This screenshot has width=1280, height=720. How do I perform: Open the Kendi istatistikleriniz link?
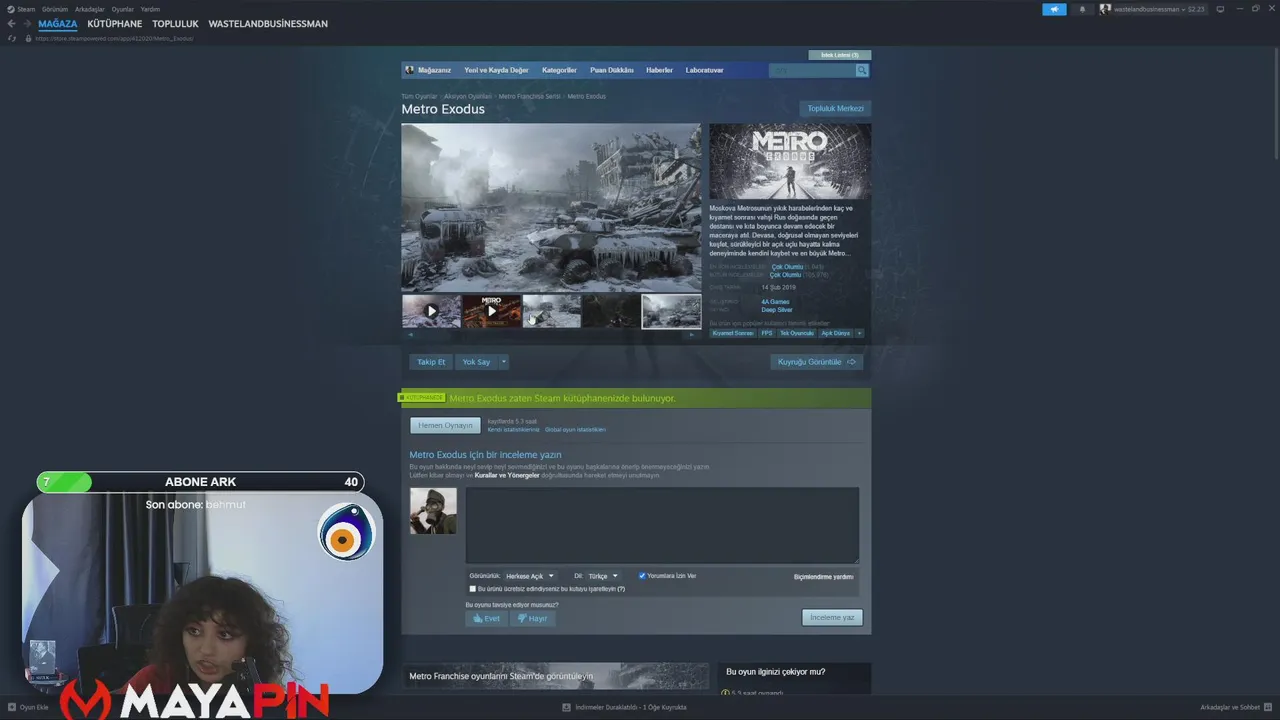[513, 430]
